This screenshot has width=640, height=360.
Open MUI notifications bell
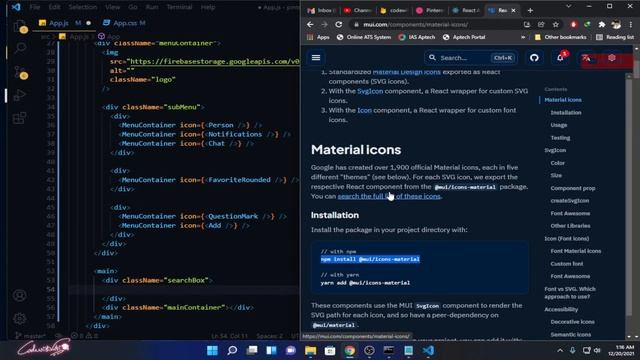tap(560, 58)
